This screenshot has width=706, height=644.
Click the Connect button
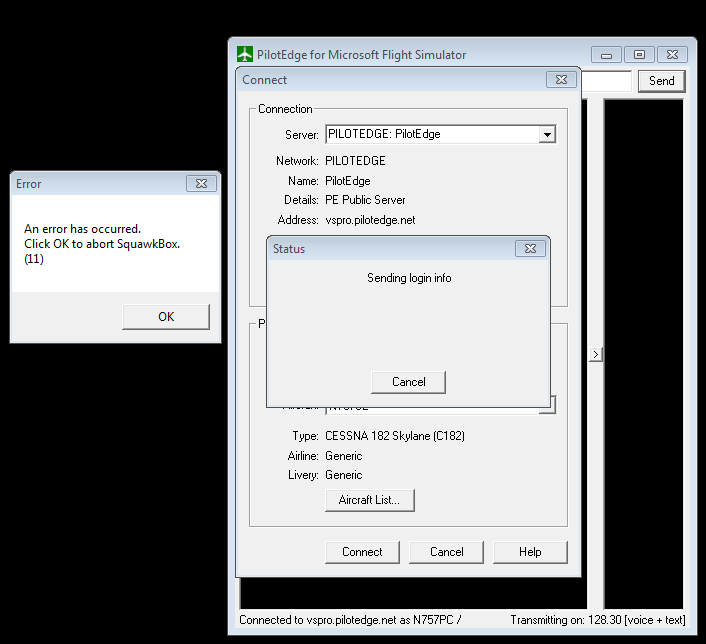[x=362, y=552]
